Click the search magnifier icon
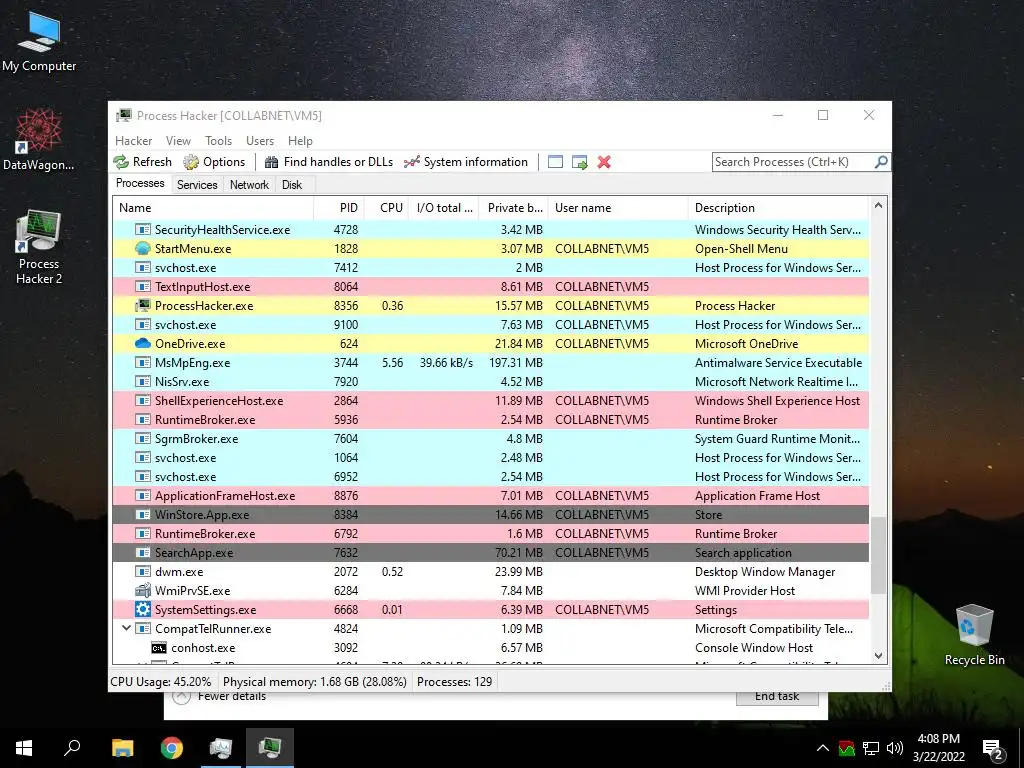 pyautogui.click(x=881, y=161)
